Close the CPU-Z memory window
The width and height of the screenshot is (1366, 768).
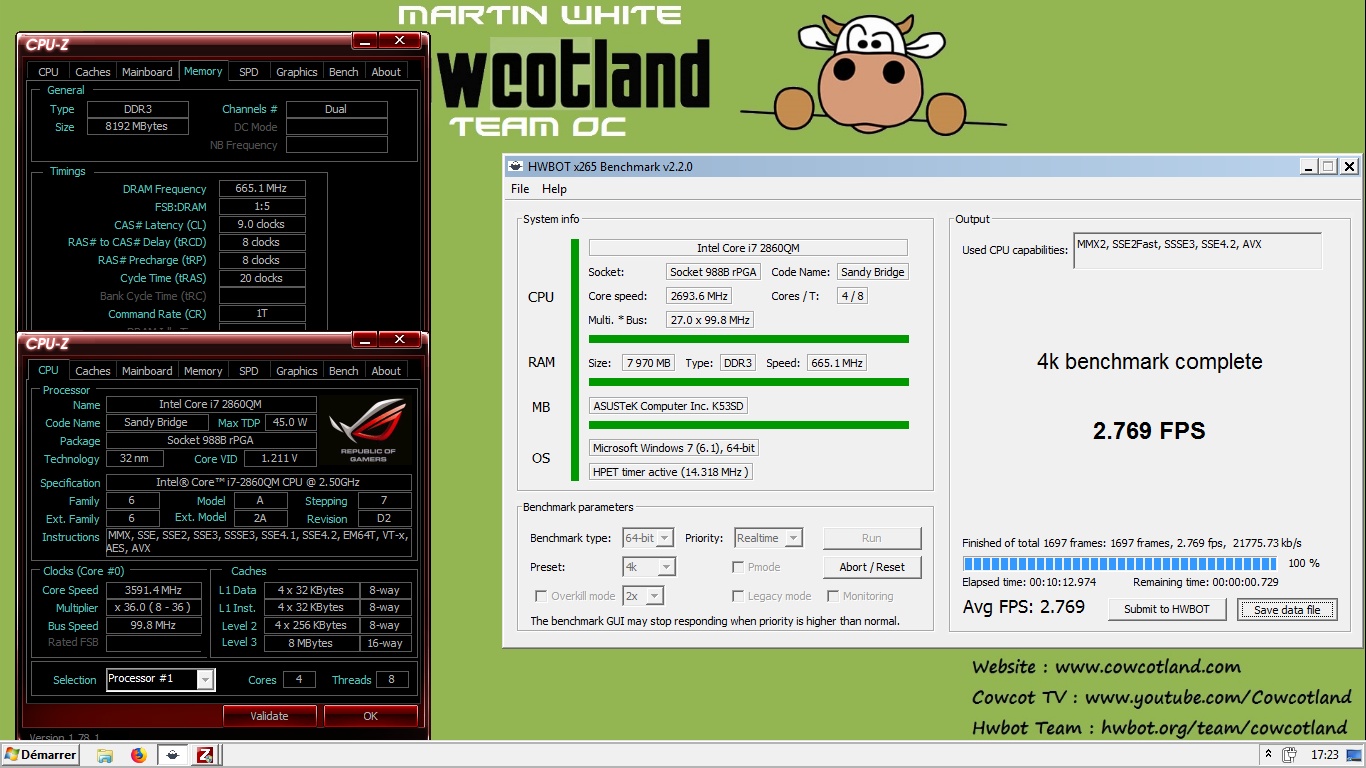(x=400, y=40)
